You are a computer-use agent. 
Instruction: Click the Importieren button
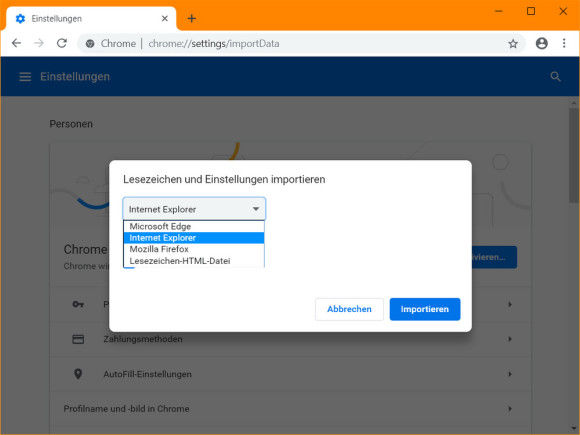coord(425,309)
